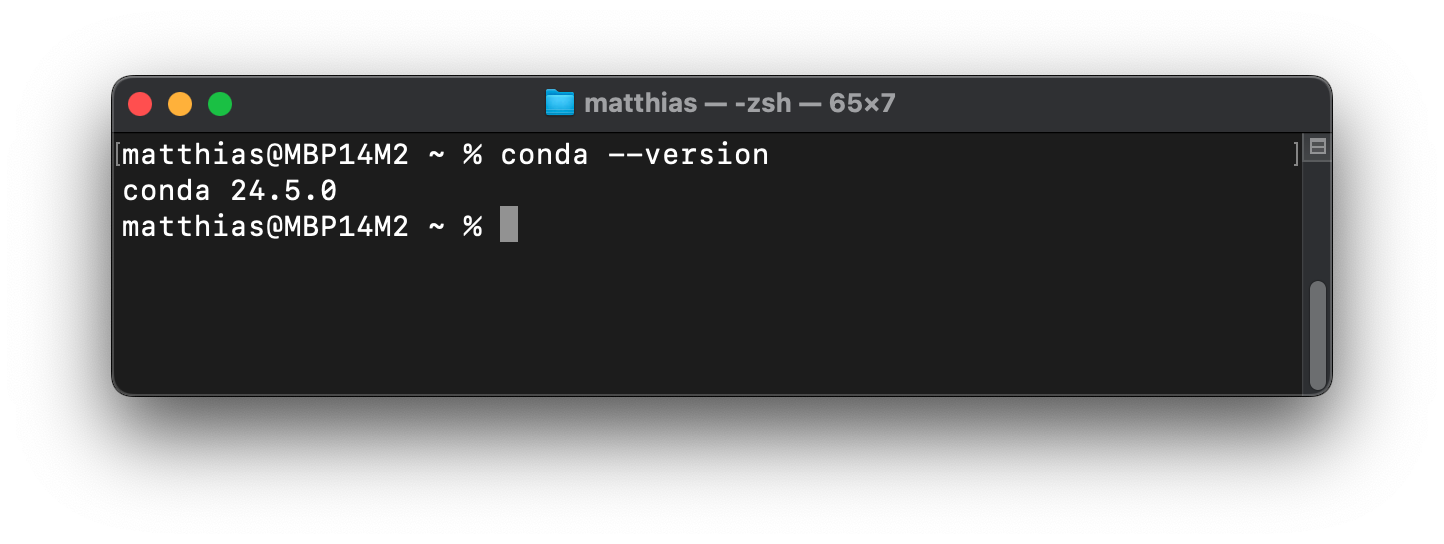Click the gray block cursor at the prompt
Screen dimensions: 1444x544
point(509,225)
